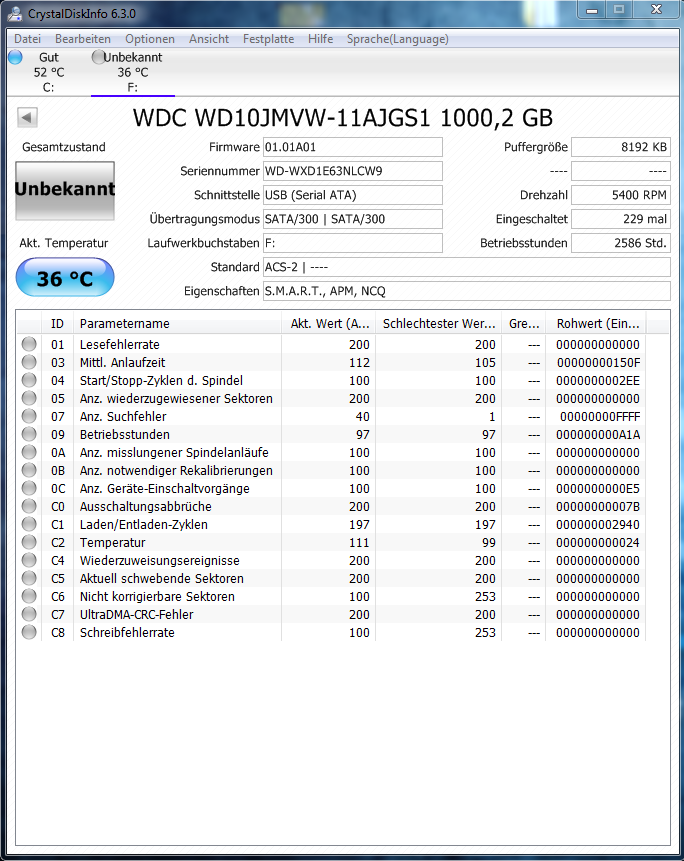Click status circle of Anz. Suchfehler
684x861 pixels.
pos(29,416)
